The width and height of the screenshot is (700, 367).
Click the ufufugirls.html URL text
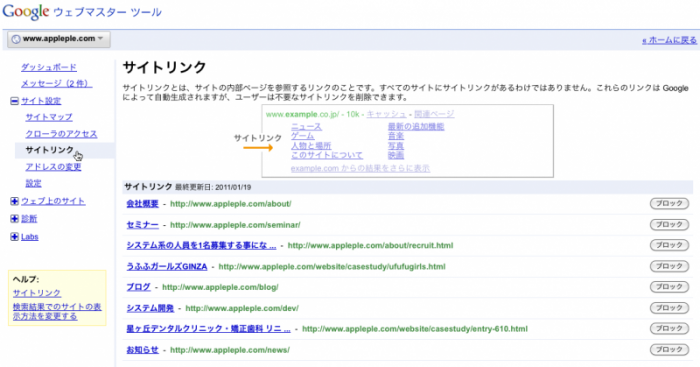click(332, 267)
